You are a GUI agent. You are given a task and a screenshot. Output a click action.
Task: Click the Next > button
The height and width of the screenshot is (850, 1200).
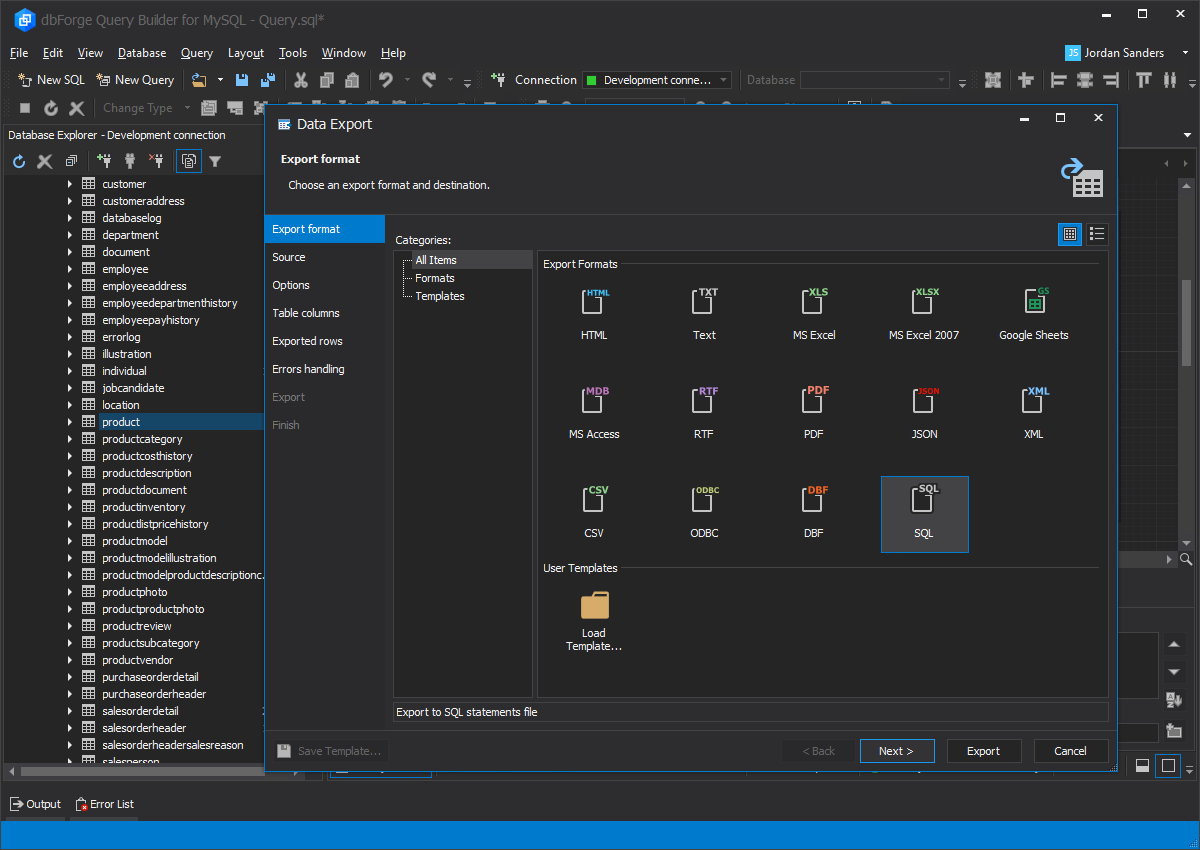click(897, 751)
